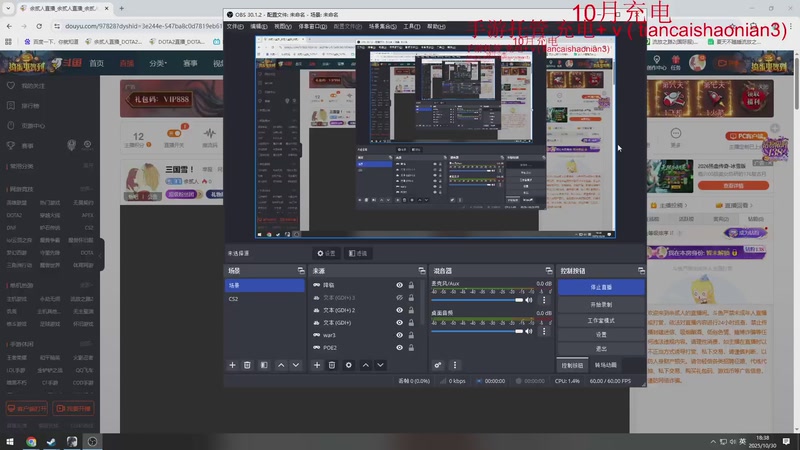Mute the Mic/Aux channel speaker icon
Viewport: 800px width, 450px height.
point(529,300)
